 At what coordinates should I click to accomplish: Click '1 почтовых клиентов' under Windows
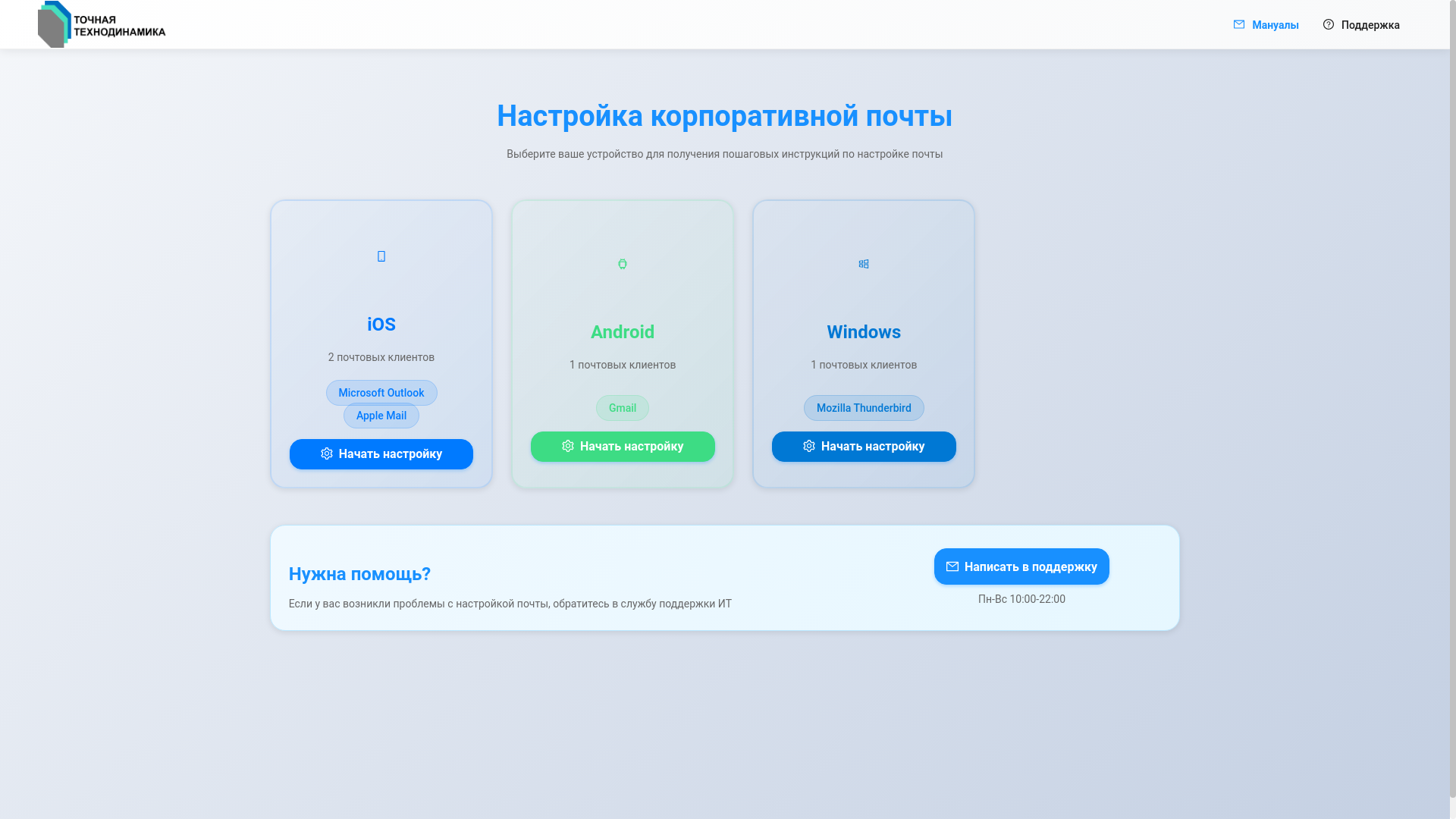(x=864, y=365)
